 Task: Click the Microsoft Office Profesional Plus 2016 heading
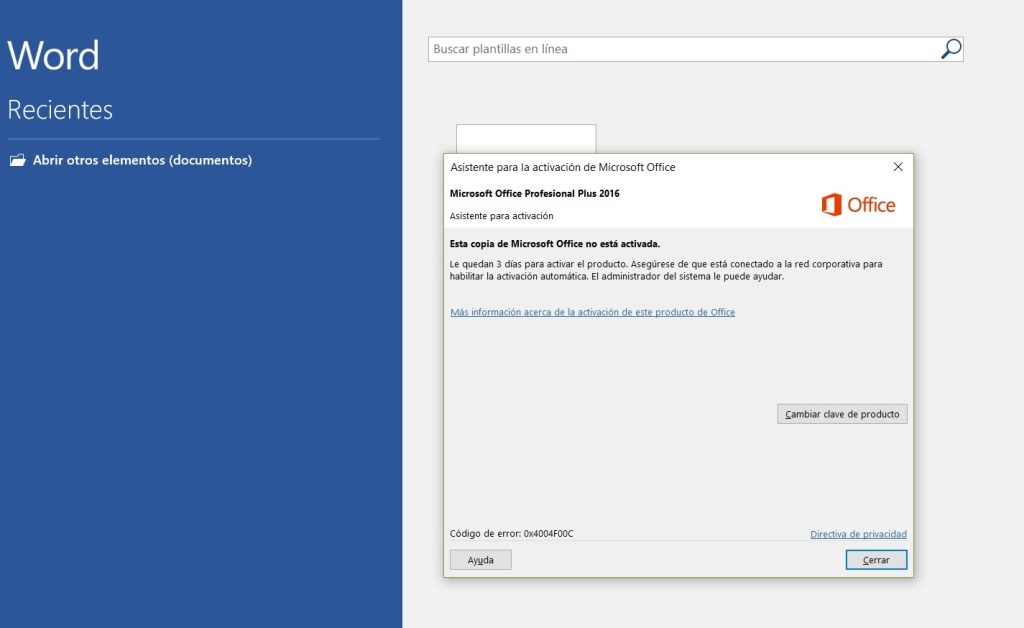click(x=534, y=193)
